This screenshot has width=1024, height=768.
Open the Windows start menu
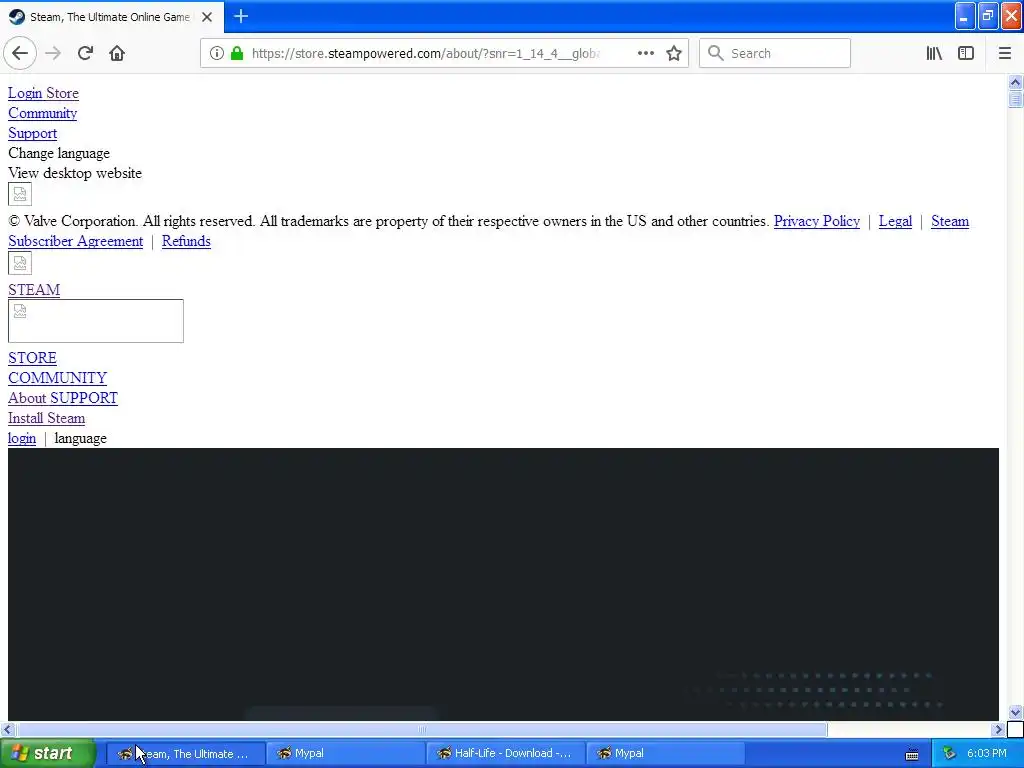[x=47, y=754]
